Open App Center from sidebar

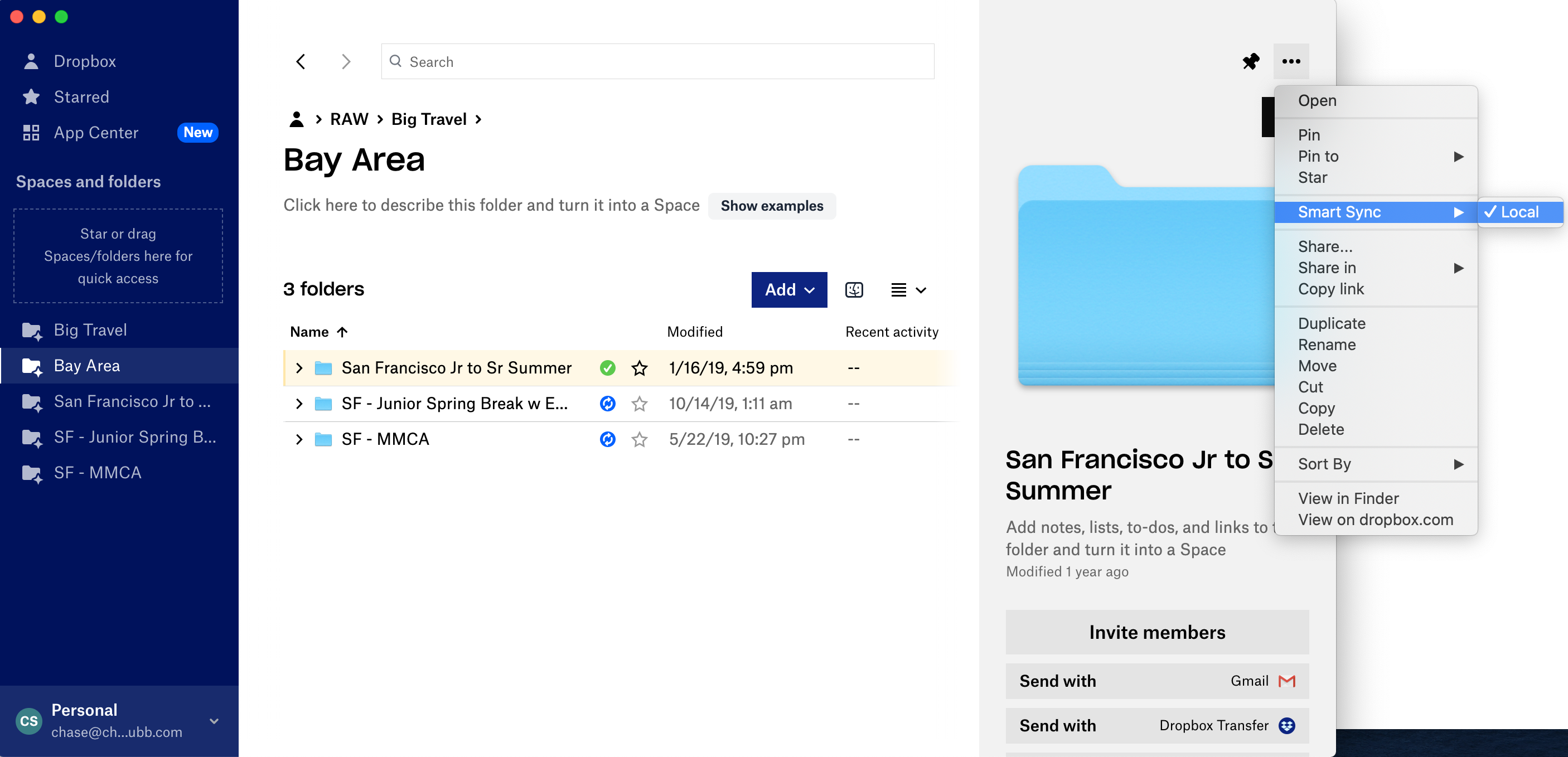click(95, 133)
